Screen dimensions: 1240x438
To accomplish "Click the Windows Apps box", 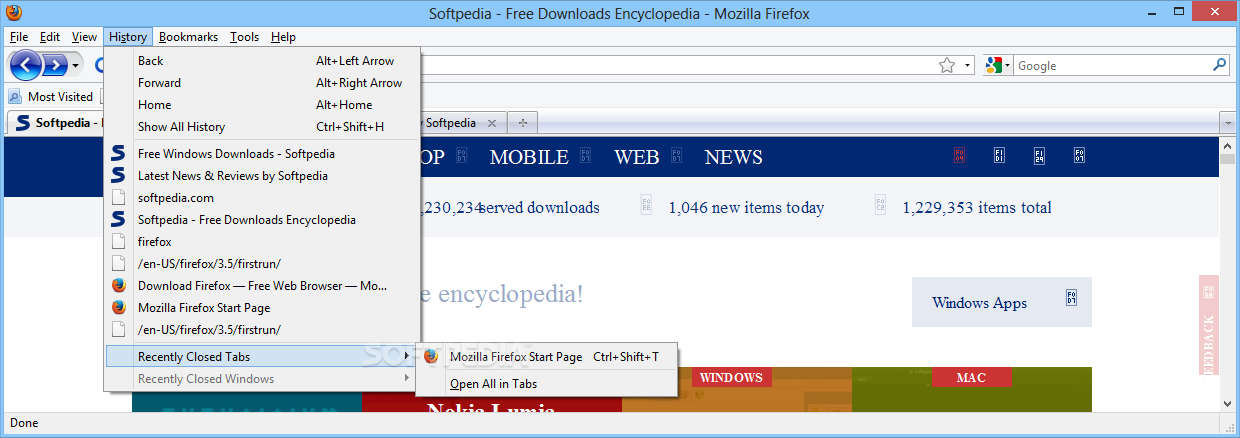I will 1001,302.
